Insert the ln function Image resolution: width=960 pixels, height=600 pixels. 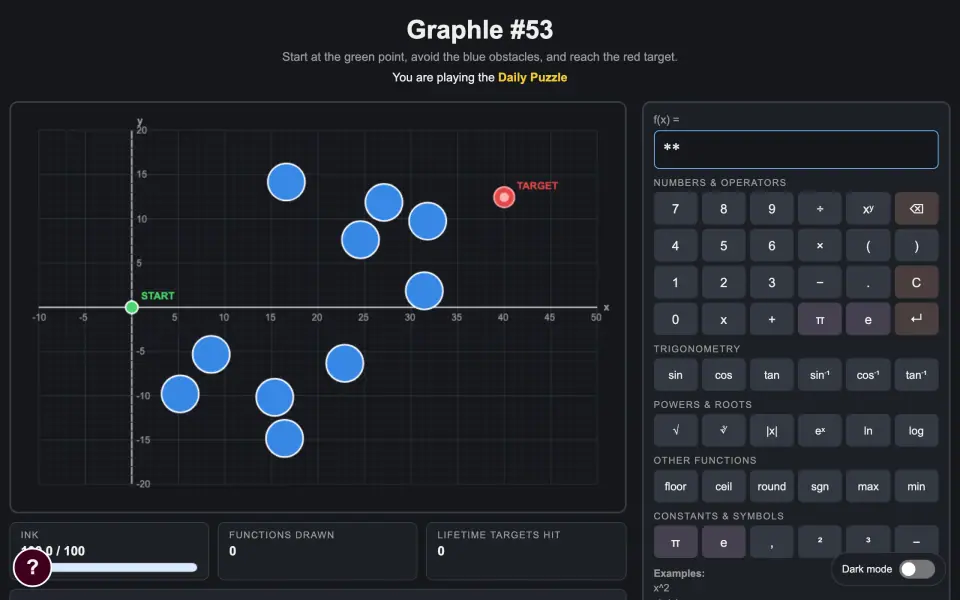pos(868,430)
